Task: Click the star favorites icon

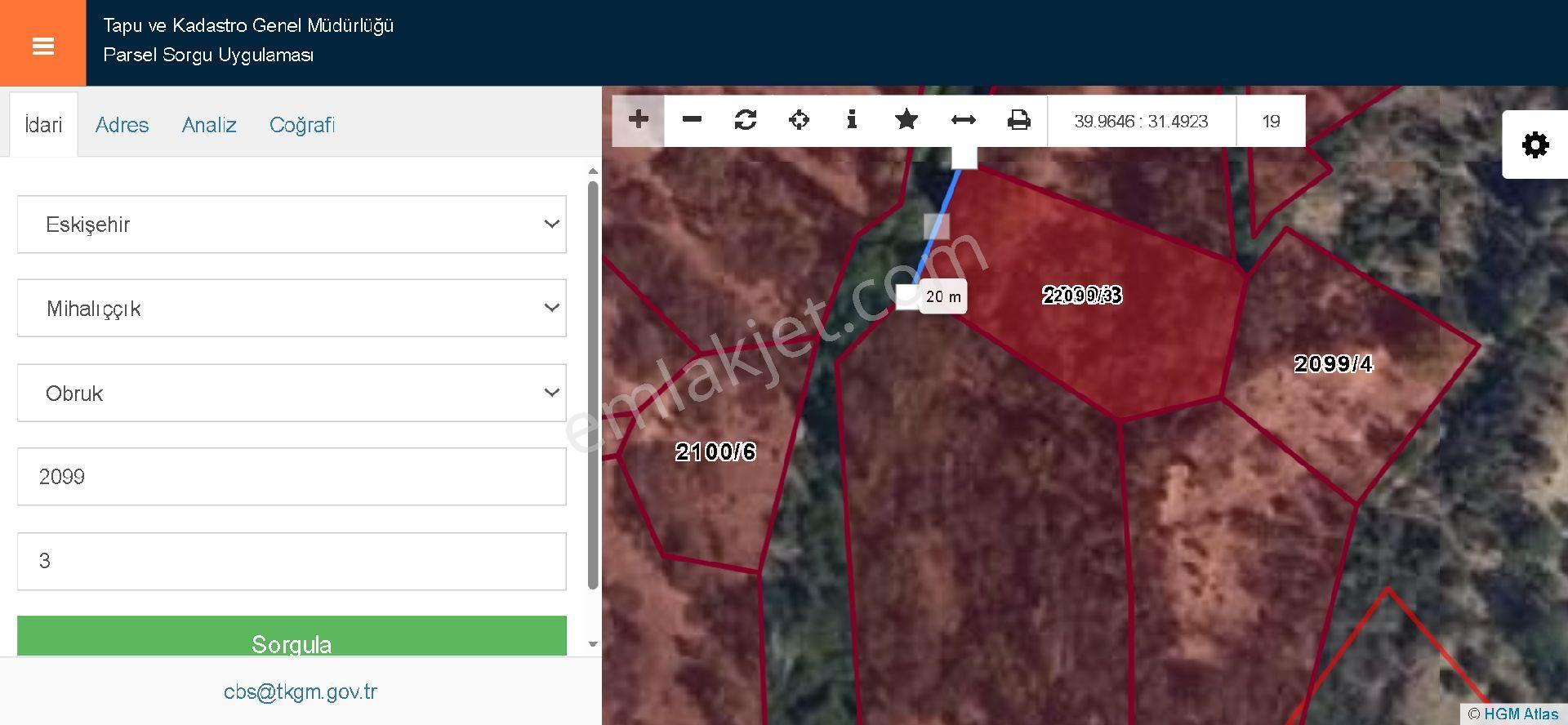Action: coord(906,120)
